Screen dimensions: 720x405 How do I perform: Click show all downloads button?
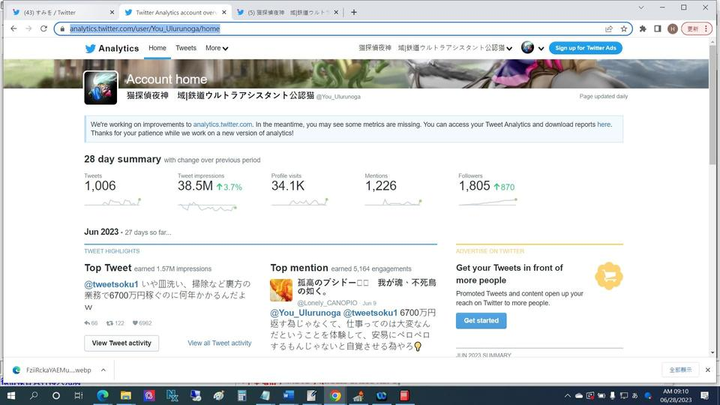tap(680, 370)
